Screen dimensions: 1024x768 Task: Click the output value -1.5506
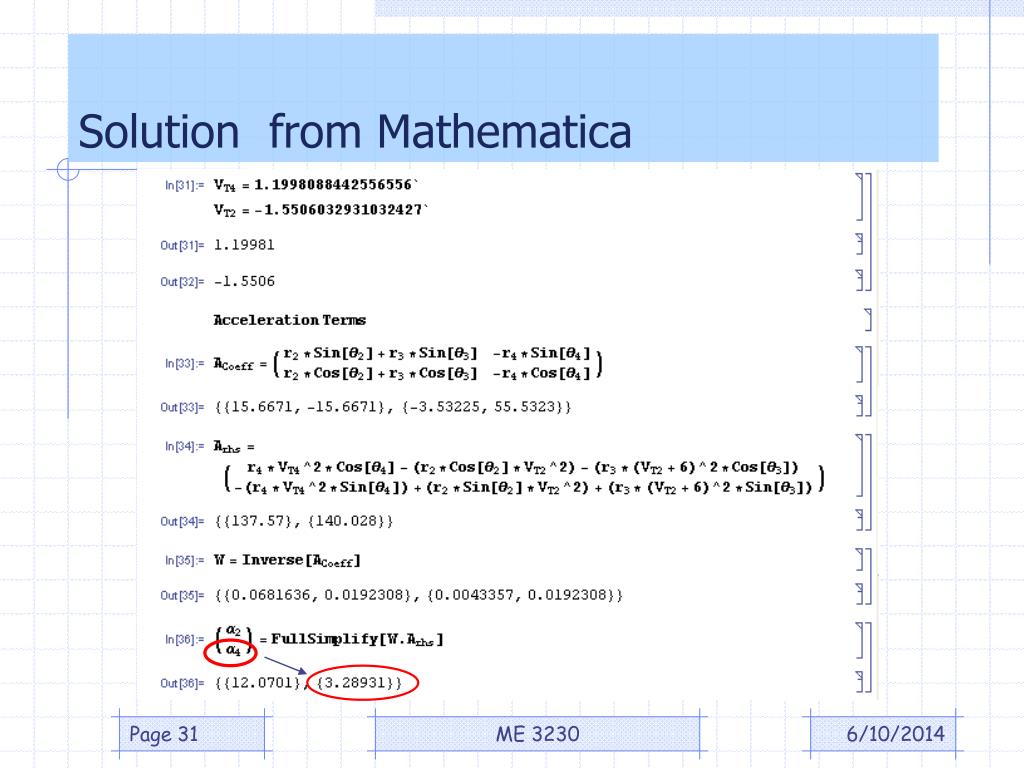coord(244,281)
